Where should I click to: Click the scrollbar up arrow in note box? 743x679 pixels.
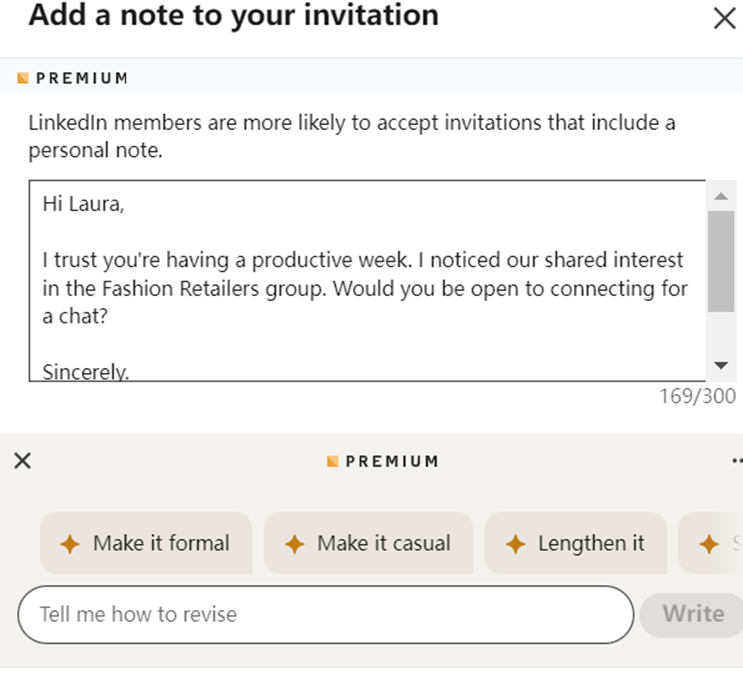click(x=721, y=196)
